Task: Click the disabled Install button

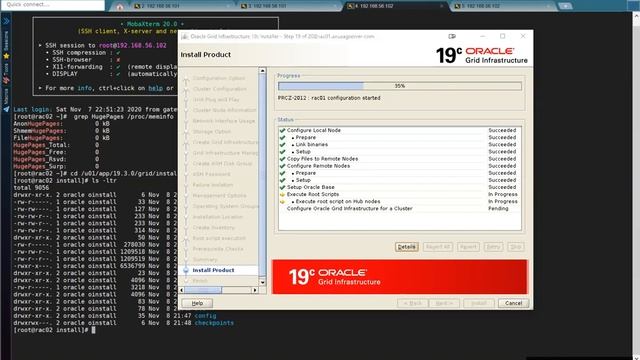Action: pos(479,303)
